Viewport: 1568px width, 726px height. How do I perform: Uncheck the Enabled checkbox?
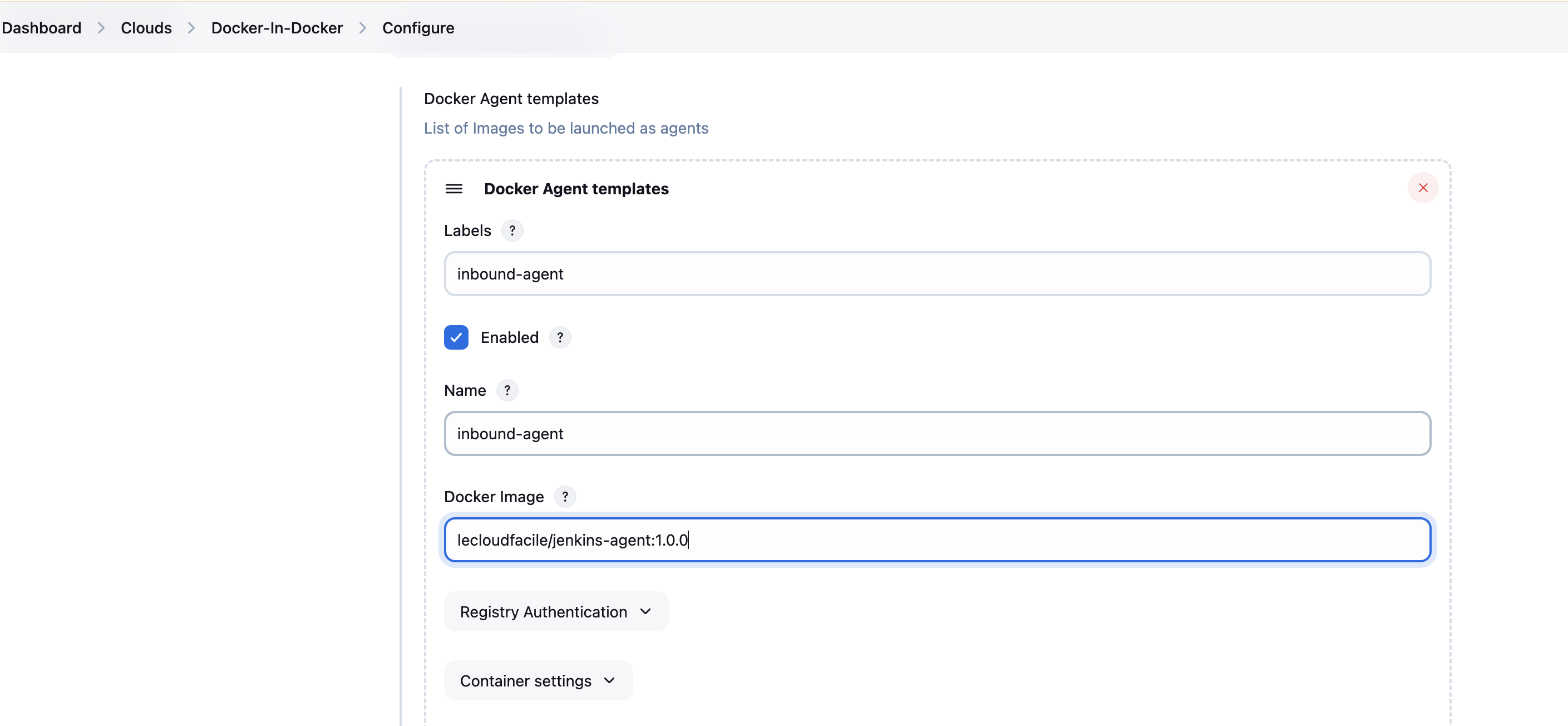coord(456,337)
